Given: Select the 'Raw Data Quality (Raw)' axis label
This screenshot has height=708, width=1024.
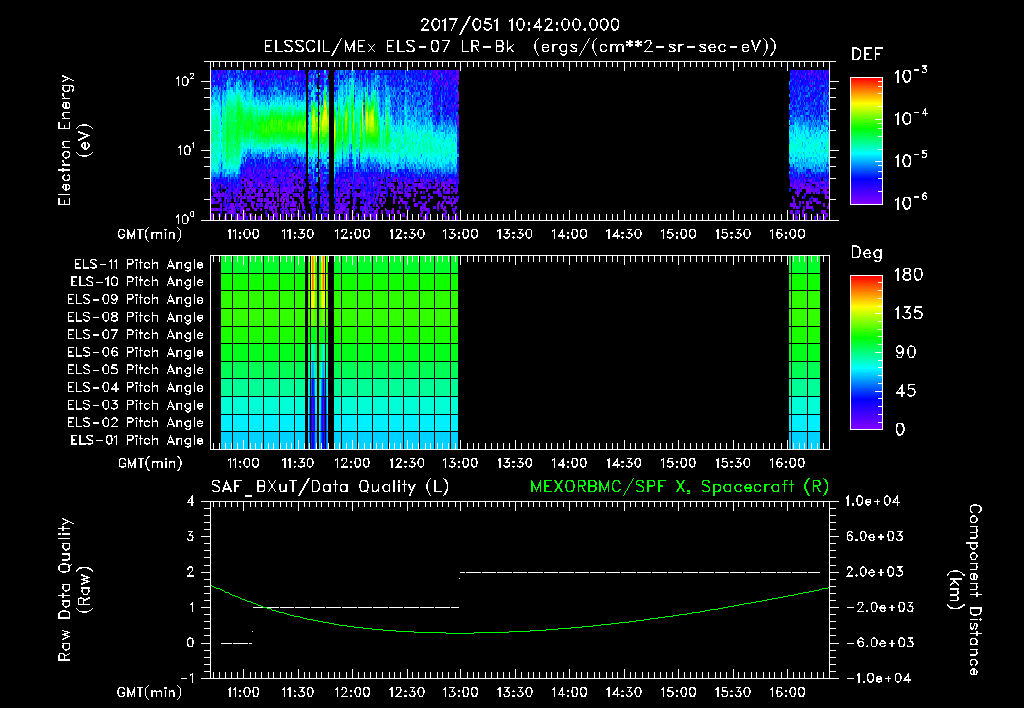Looking at the screenshot, I should 74,590.
